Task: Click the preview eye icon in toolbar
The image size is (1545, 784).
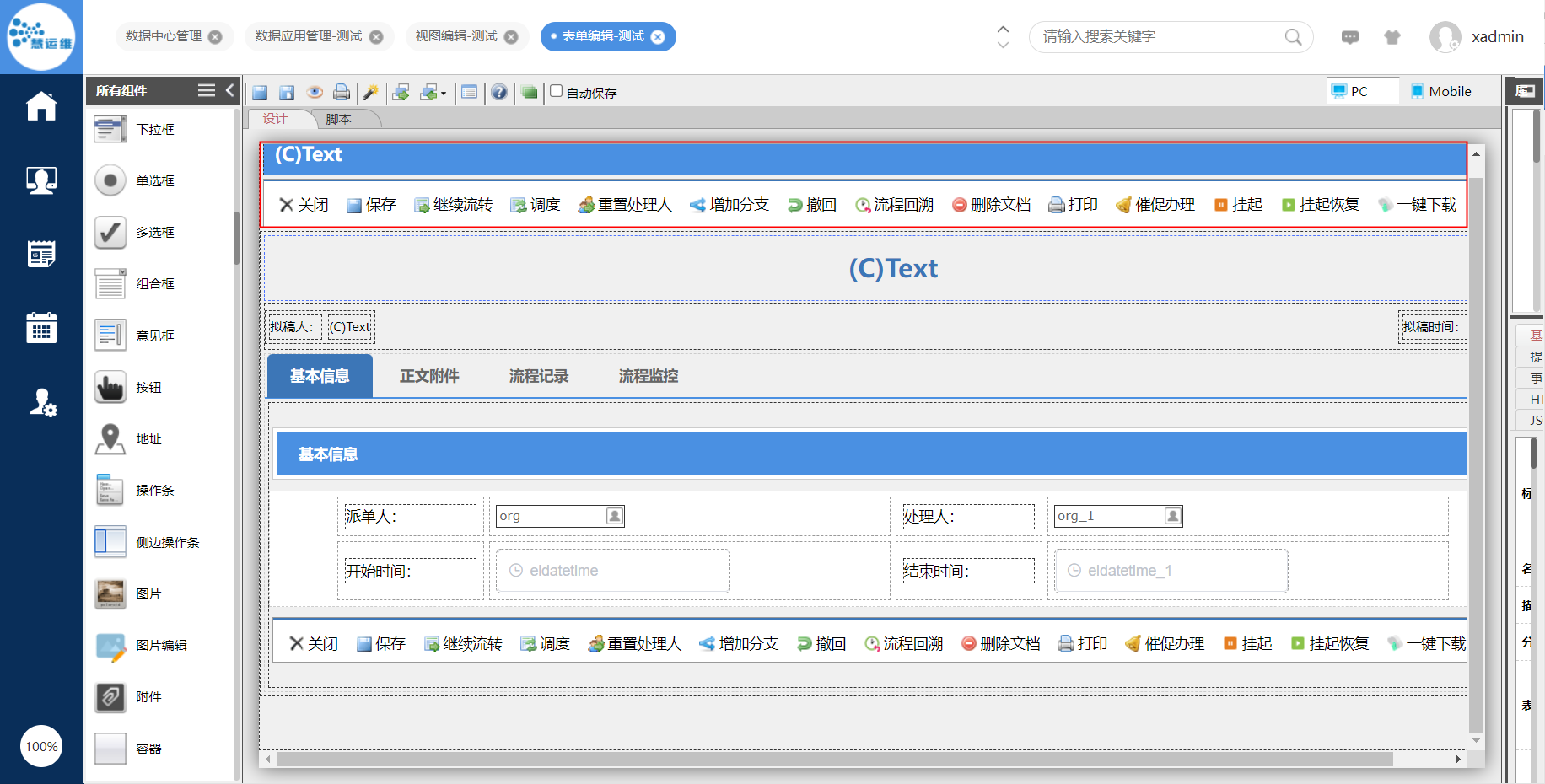Action: point(315,93)
